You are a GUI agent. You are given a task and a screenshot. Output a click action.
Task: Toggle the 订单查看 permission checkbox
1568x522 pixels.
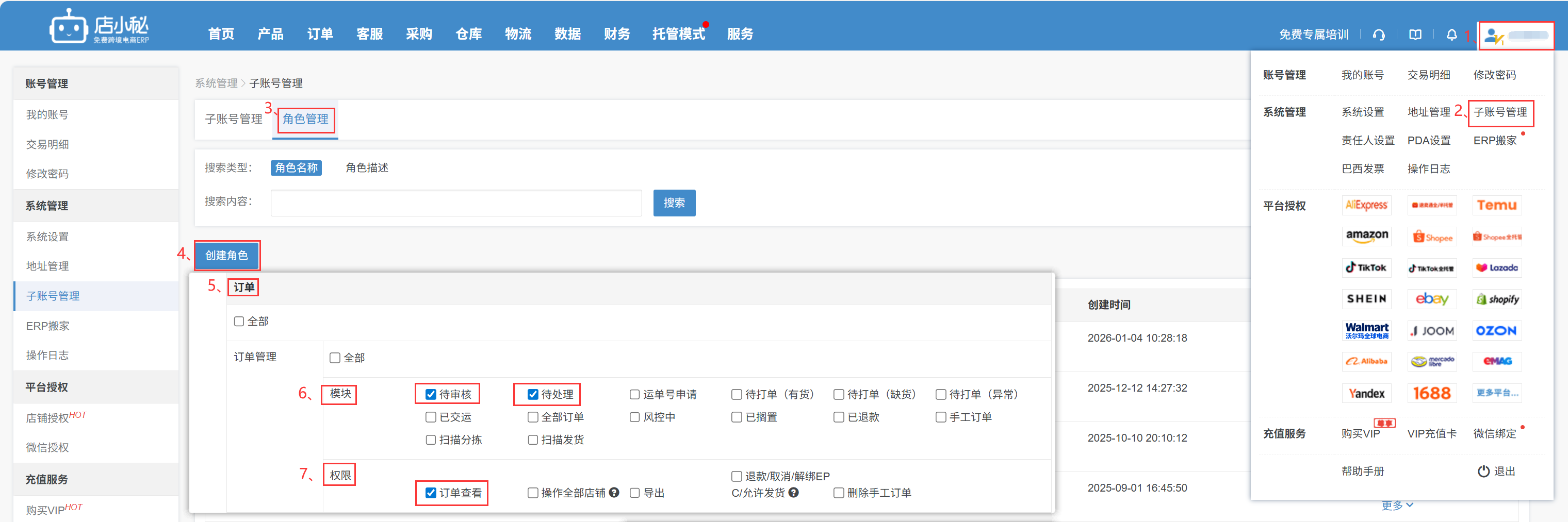(431, 493)
